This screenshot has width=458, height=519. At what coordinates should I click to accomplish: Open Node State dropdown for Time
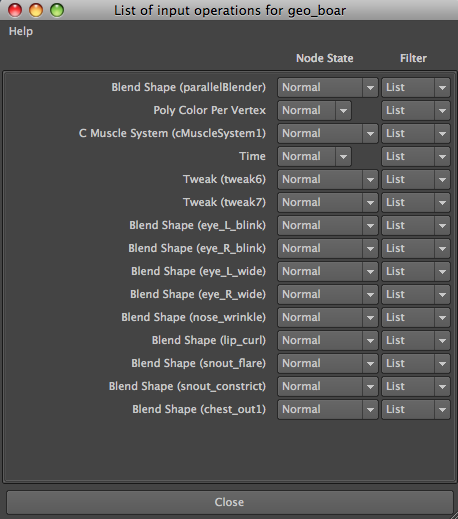pyautogui.click(x=314, y=156)
